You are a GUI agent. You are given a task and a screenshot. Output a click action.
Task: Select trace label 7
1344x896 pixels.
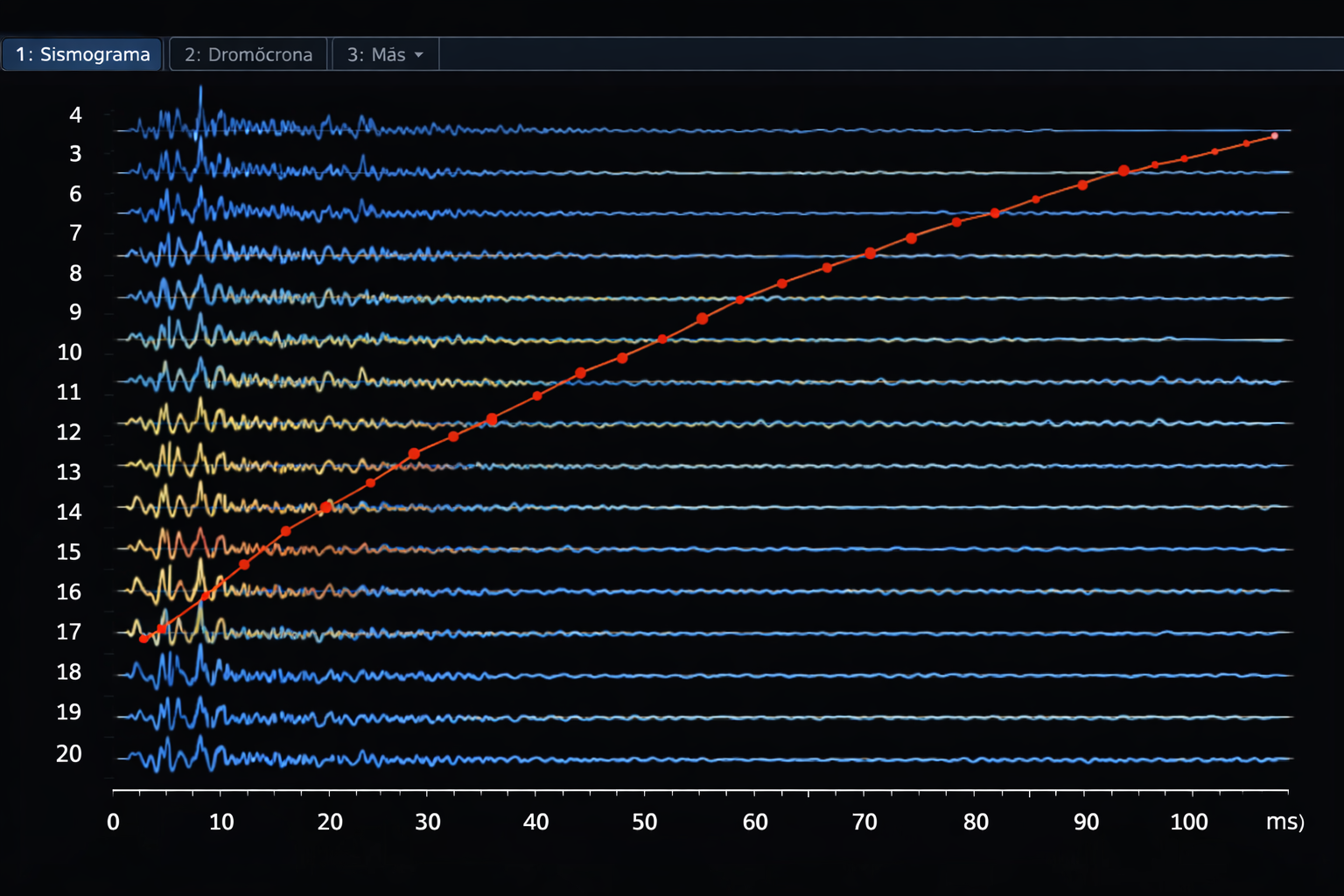[76, 233]
